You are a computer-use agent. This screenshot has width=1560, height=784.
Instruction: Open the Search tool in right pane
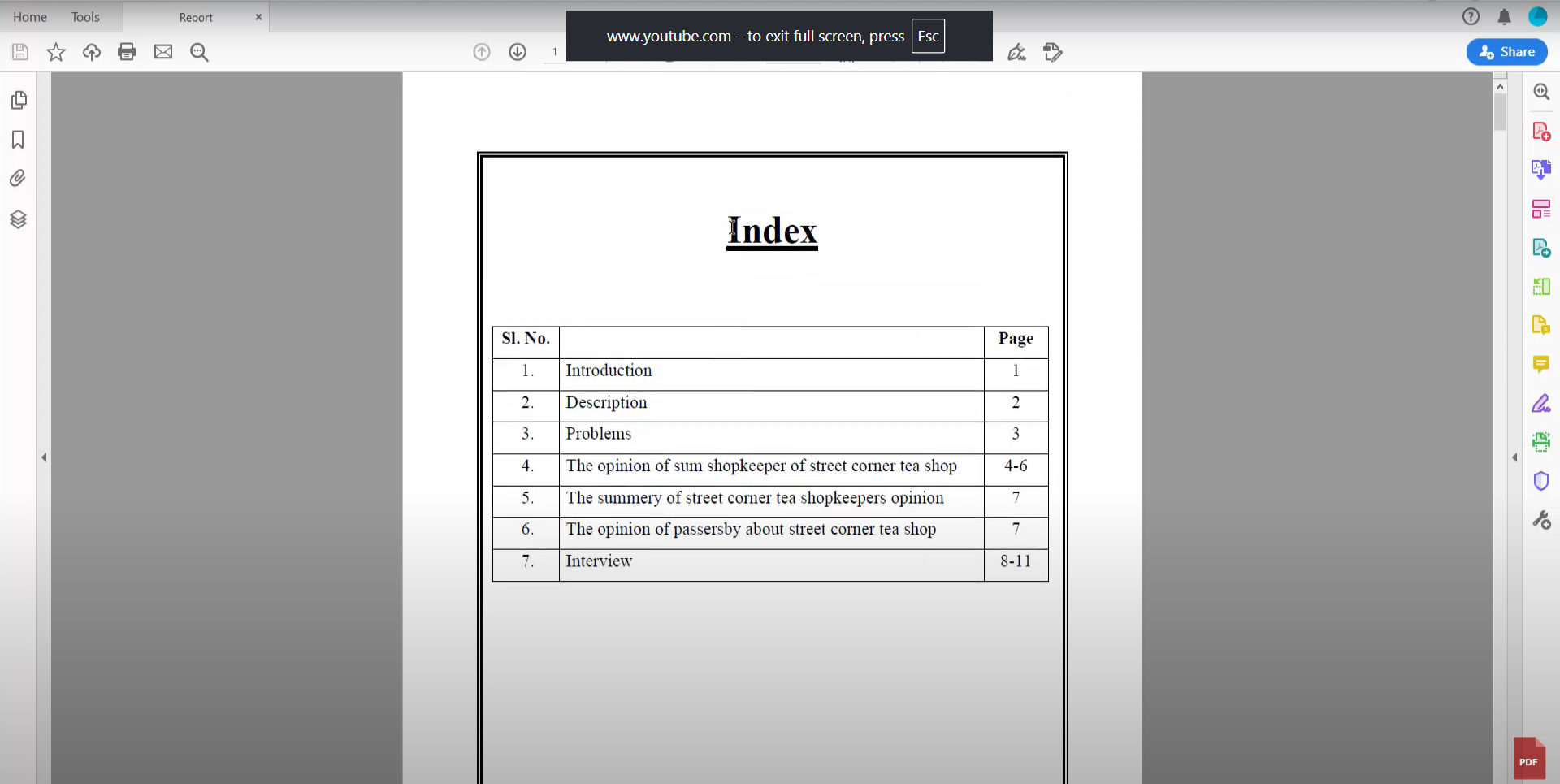(x=1542, y=91)
